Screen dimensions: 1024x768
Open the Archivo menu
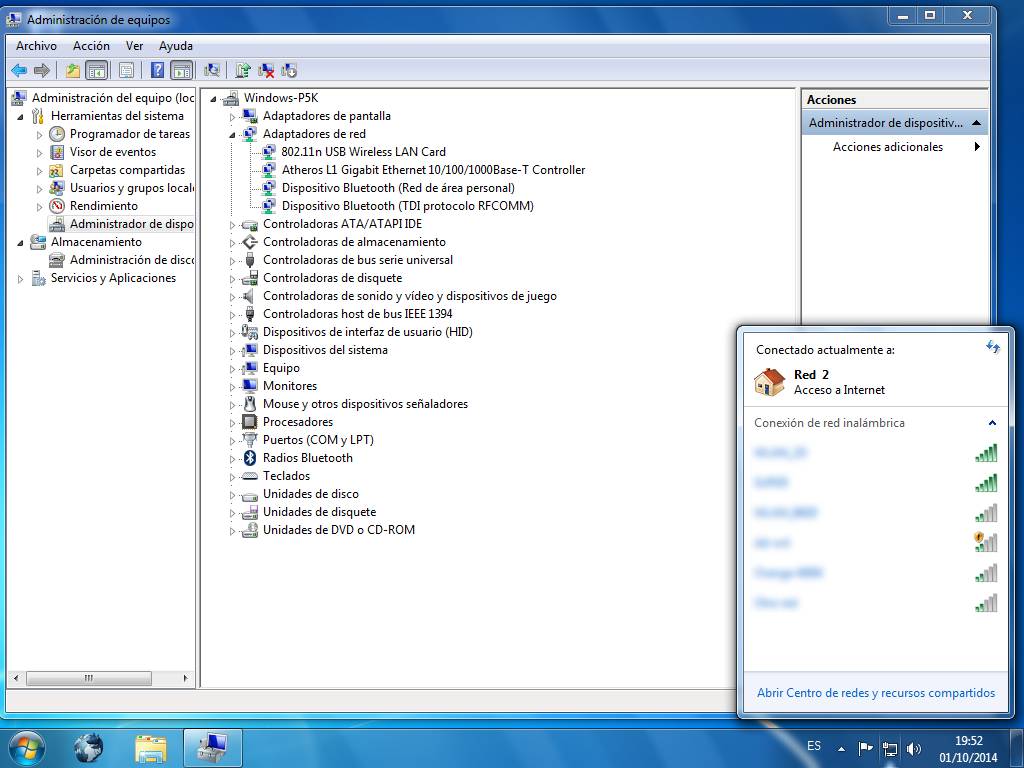click(x=36, y=46)
